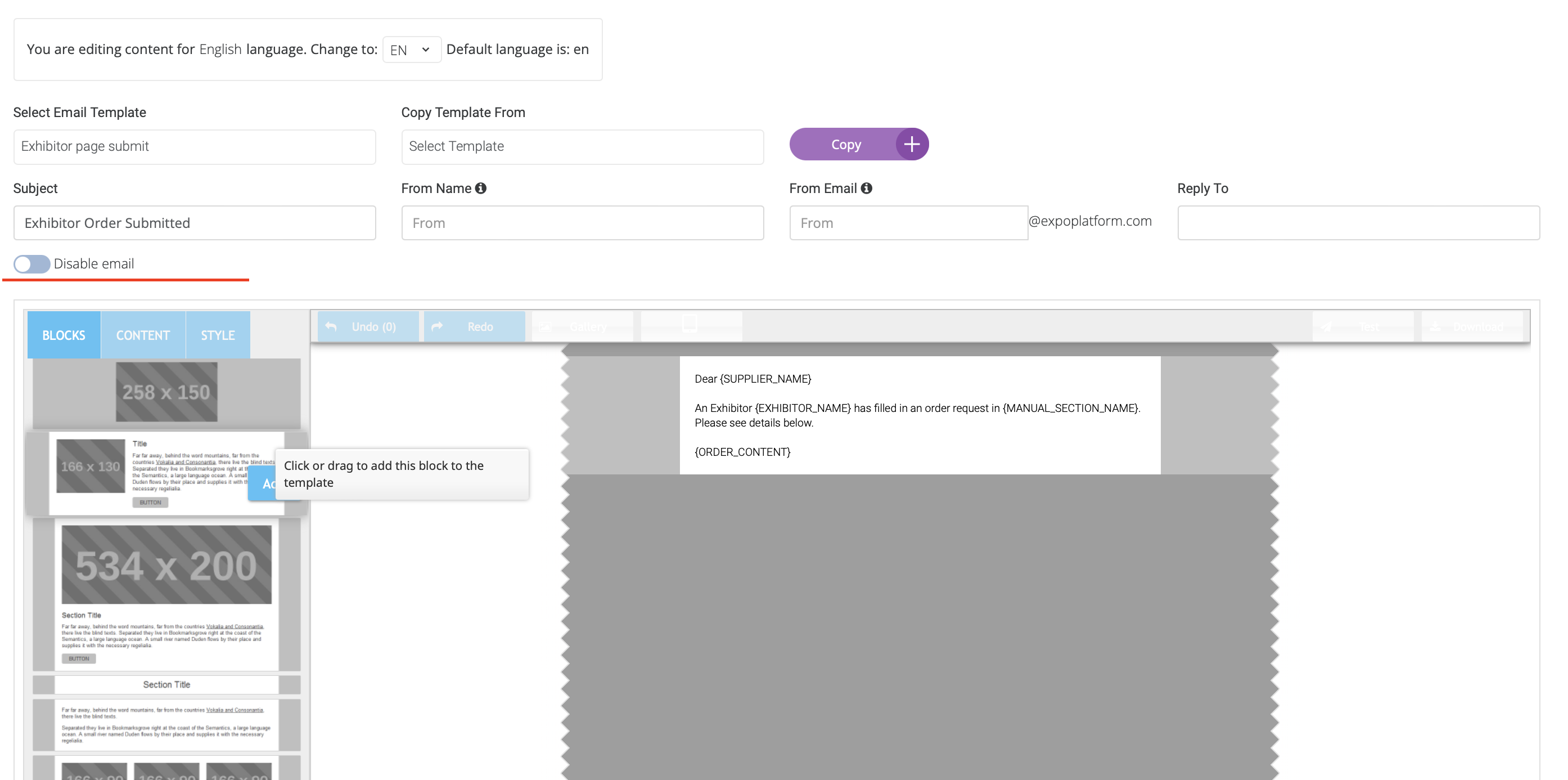The width and height of the screenshot is (1568, 780).
Task: Click the Redo arrow icon
Action: 437,327
